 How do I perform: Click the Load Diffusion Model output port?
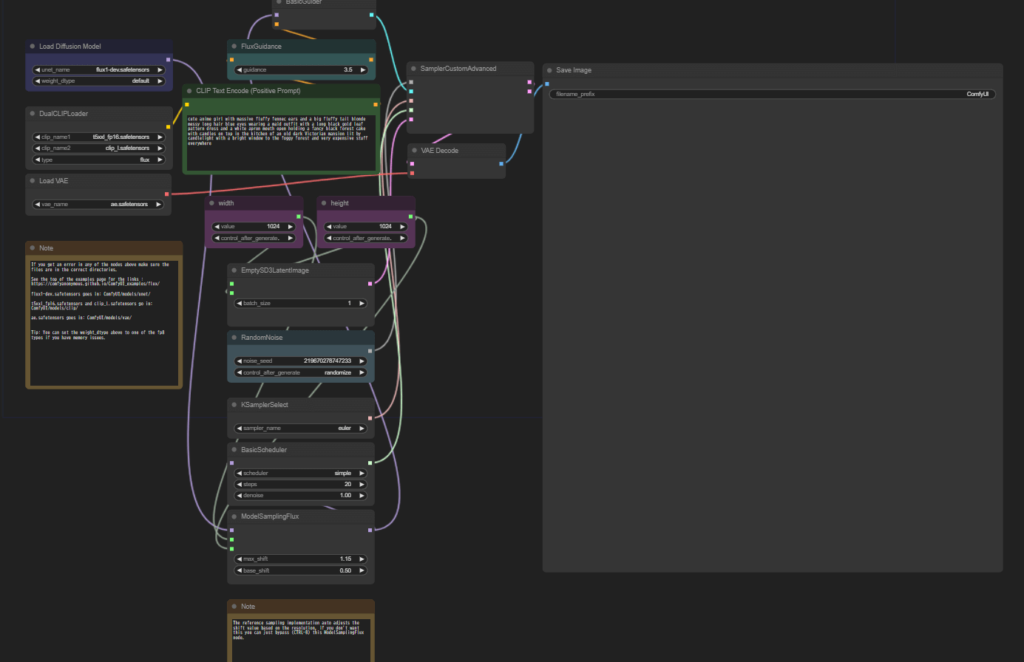[168, 59]
